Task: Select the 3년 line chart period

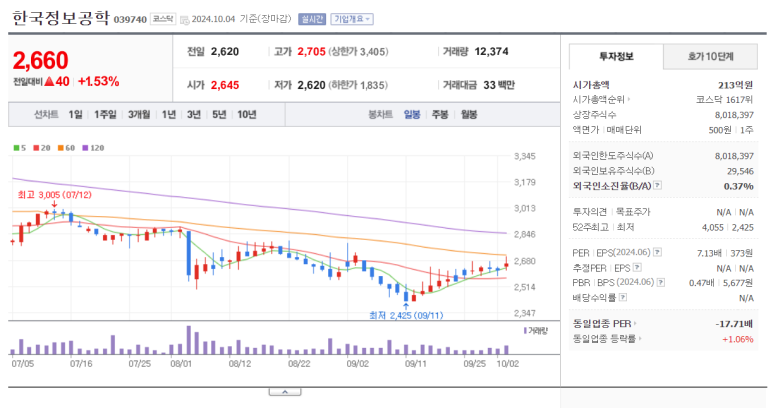Action: tap(194, 114)
